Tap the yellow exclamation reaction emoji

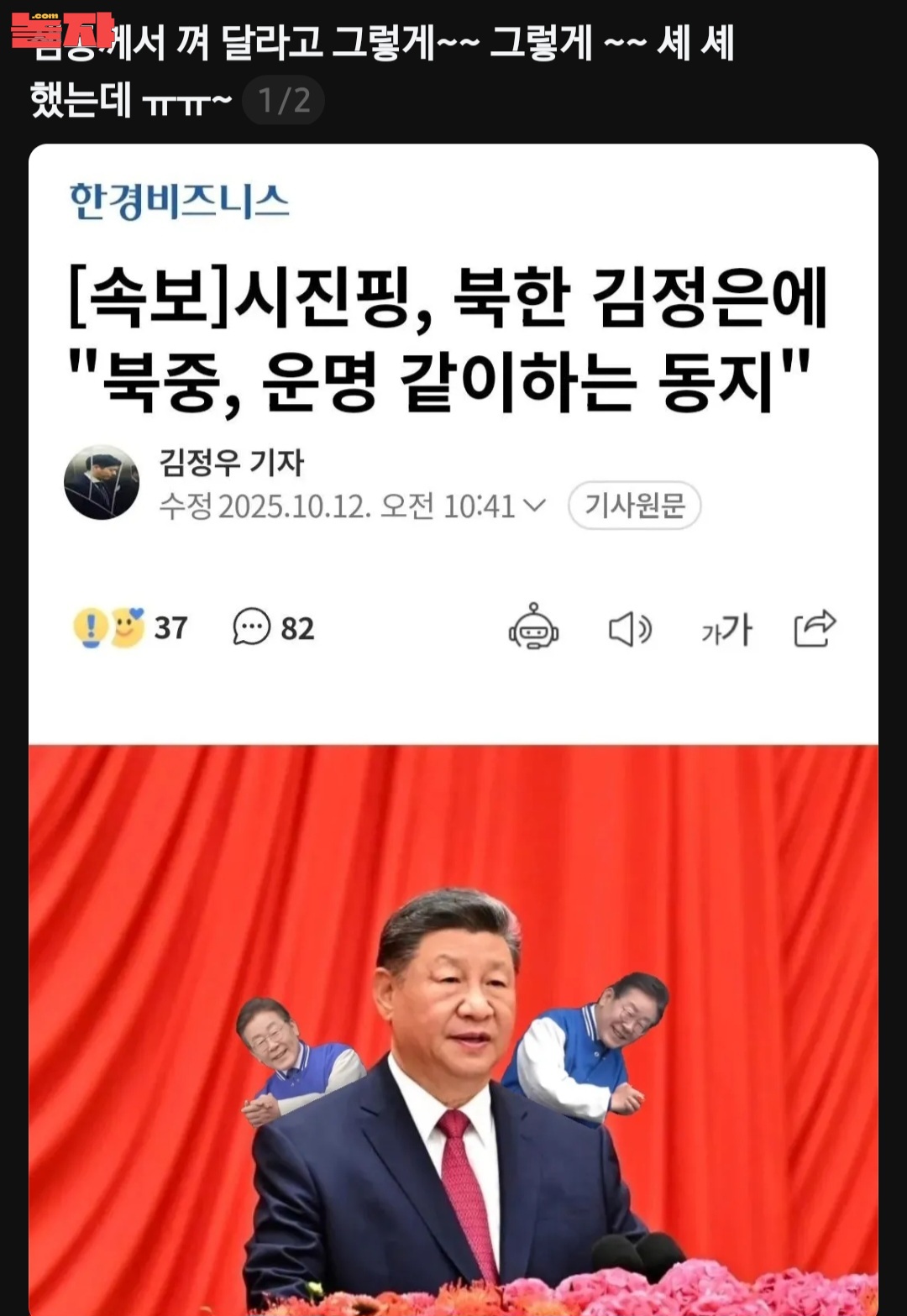(x=90, y=627)
